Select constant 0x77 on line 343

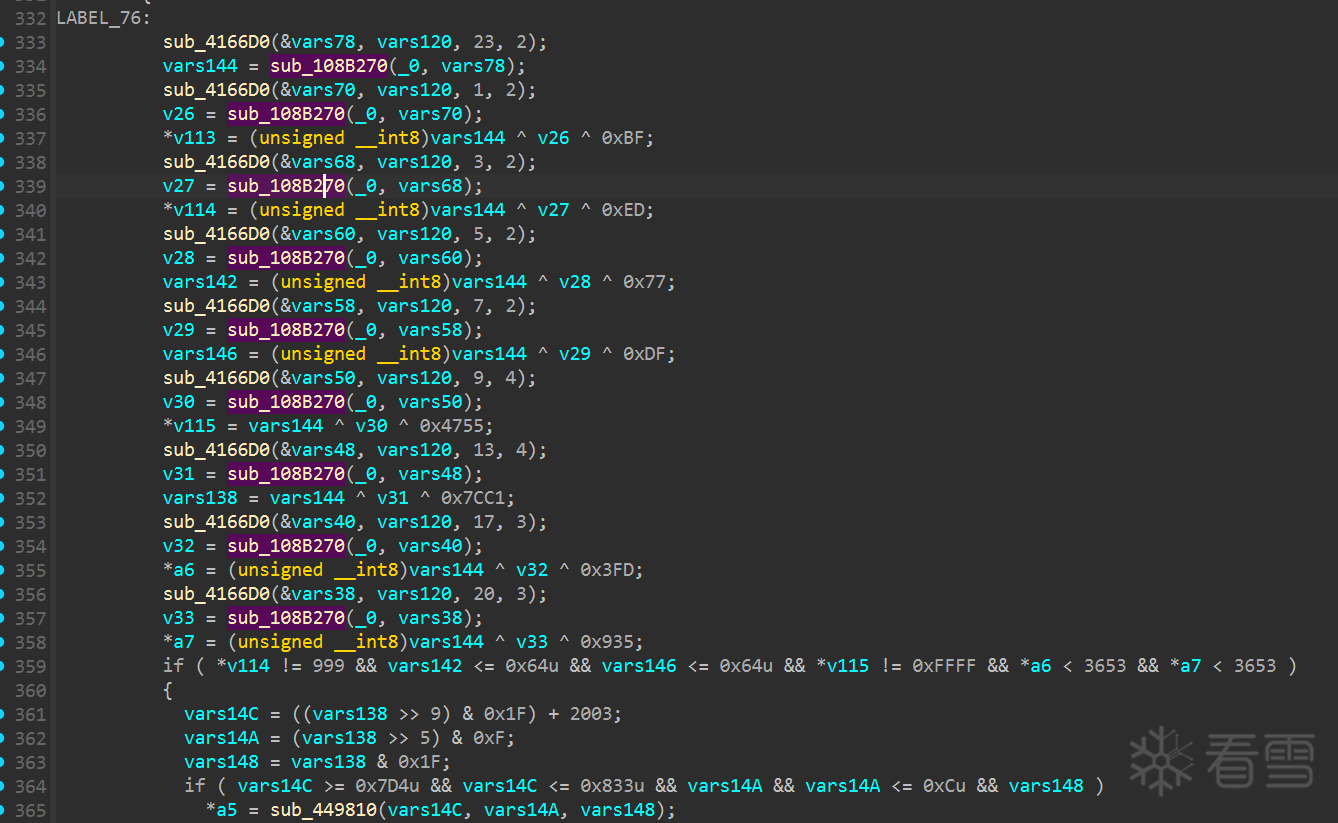point(645,282)
